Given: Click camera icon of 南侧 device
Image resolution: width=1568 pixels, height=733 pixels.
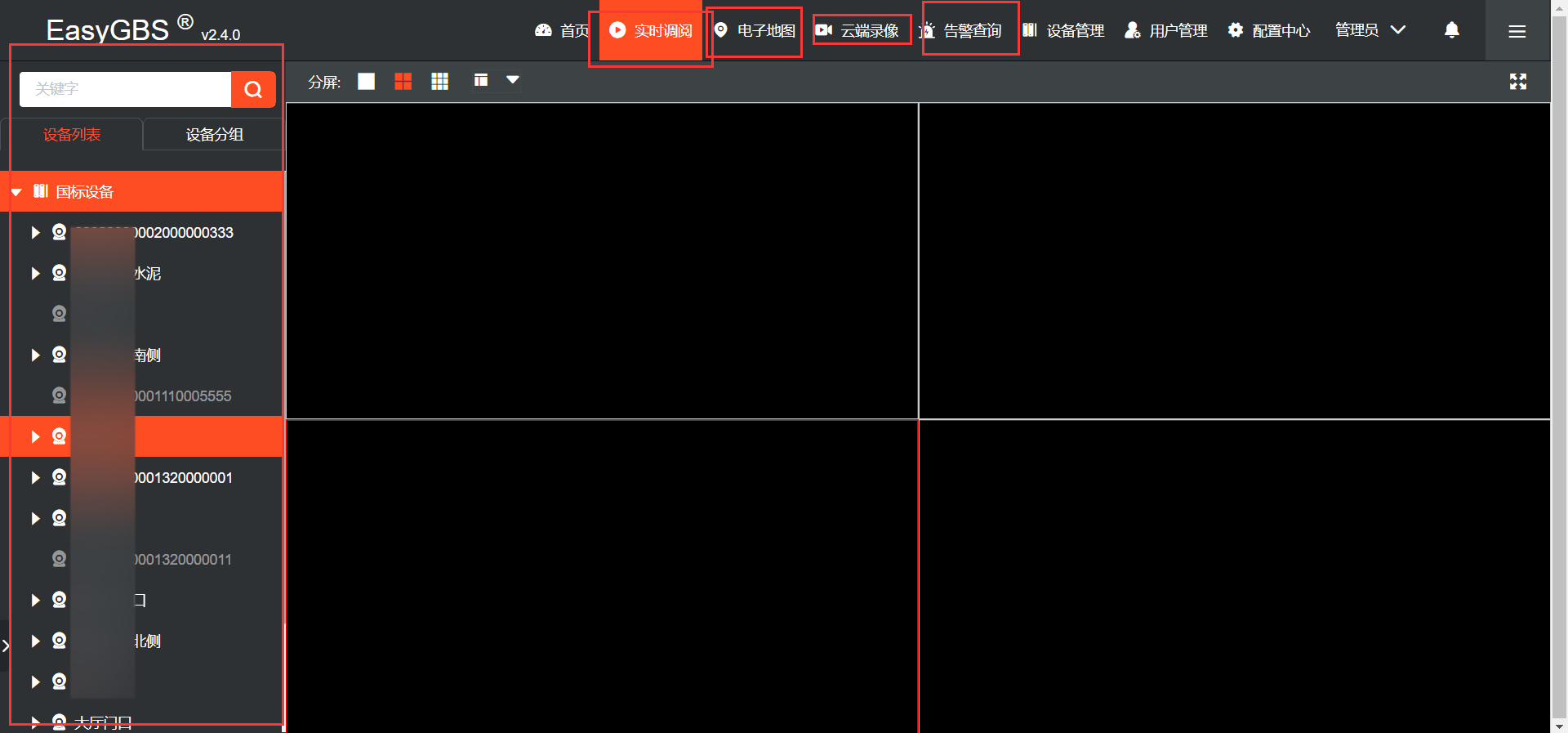Looking at the screenshot, I should pos(59,355).
